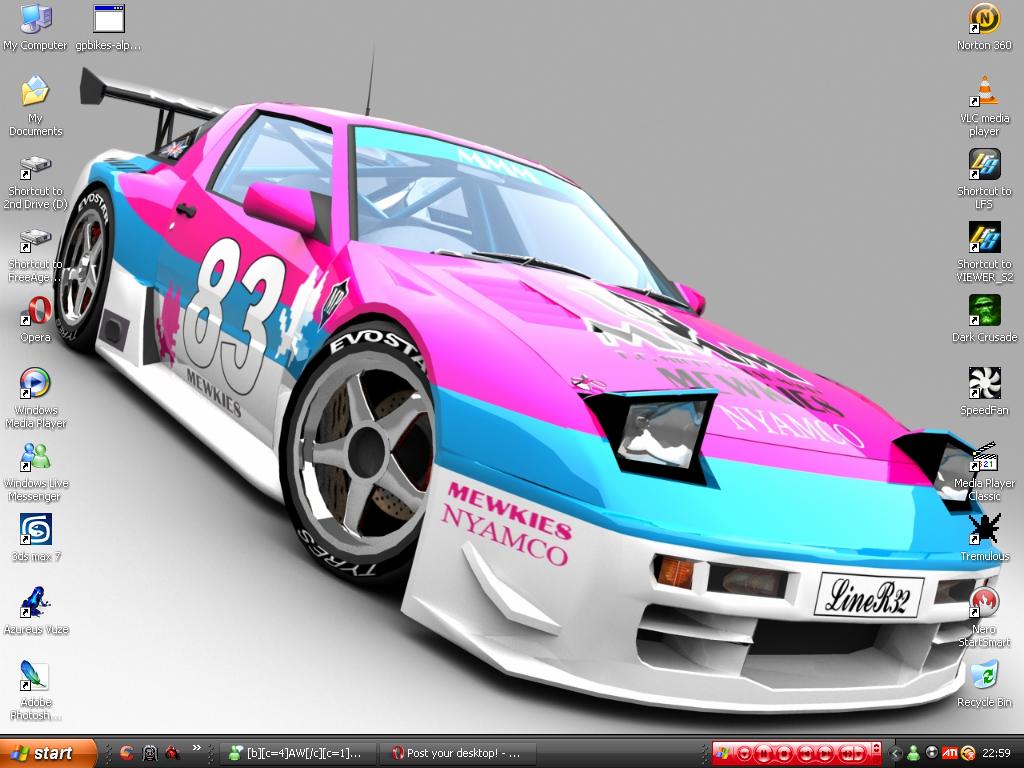Image resolution: width=1024 pixels, height=768 pixels.
Task: Launch 3ds max 7 desktop shortcut
Action: pyautogui.click(x=35, y=538)
